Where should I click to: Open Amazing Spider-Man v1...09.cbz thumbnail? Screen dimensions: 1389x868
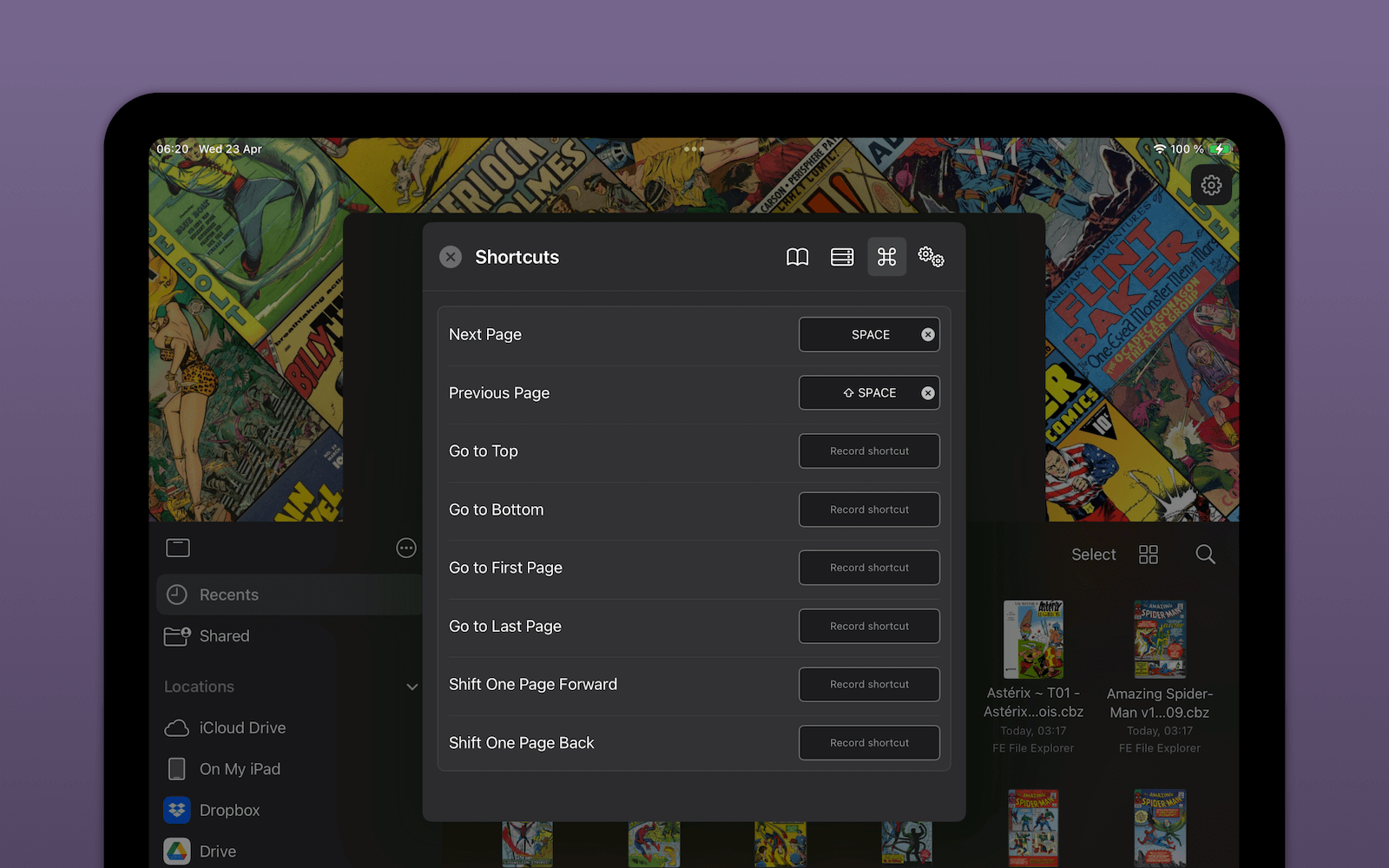pyautogui.click(x=1160, y=640)
